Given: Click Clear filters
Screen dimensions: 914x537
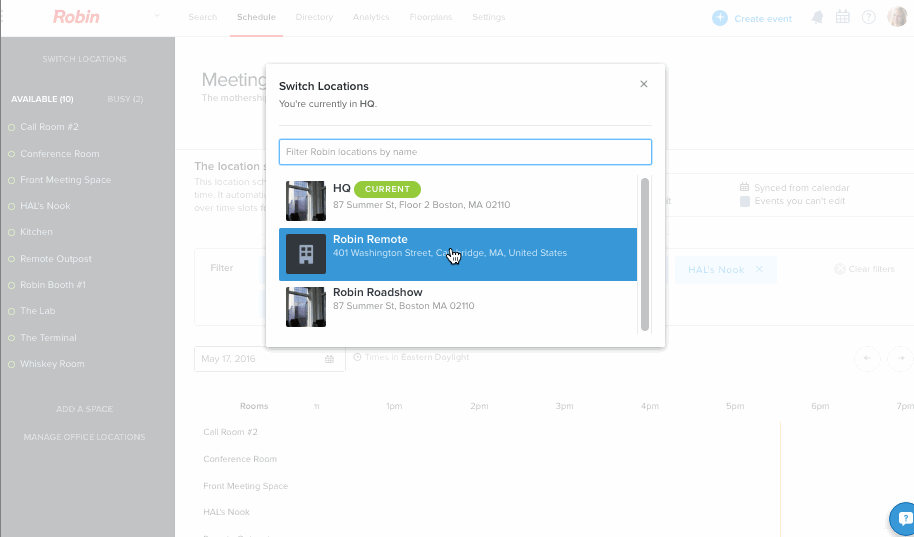Looking at the screenshot, I should [871, 269].
